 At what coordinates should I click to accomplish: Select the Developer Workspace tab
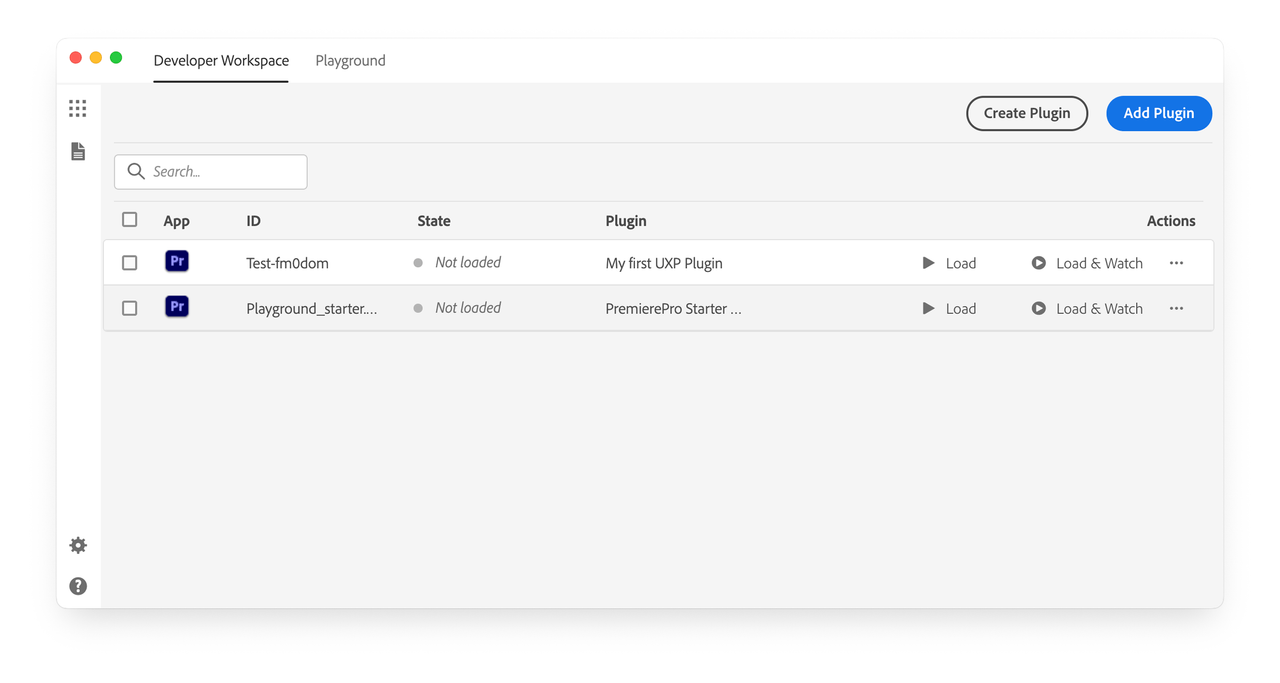tap(220, 60)
